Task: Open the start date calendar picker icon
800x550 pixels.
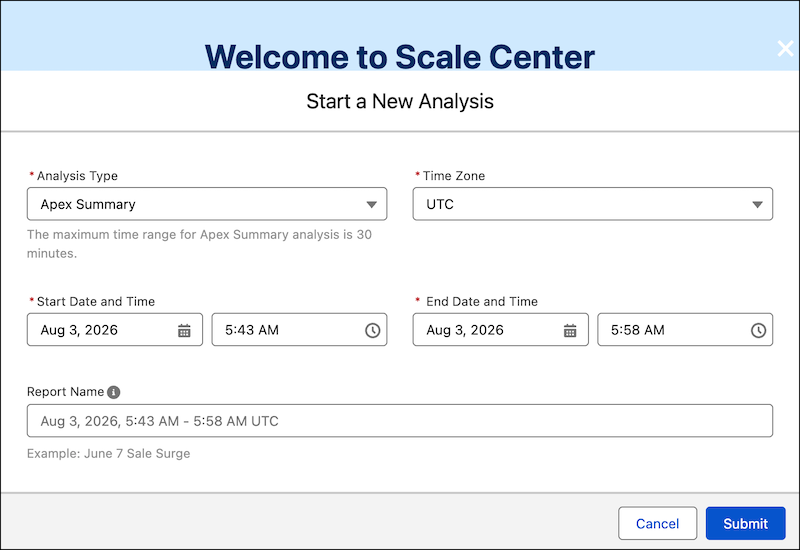Action: [x=184, y=331]
